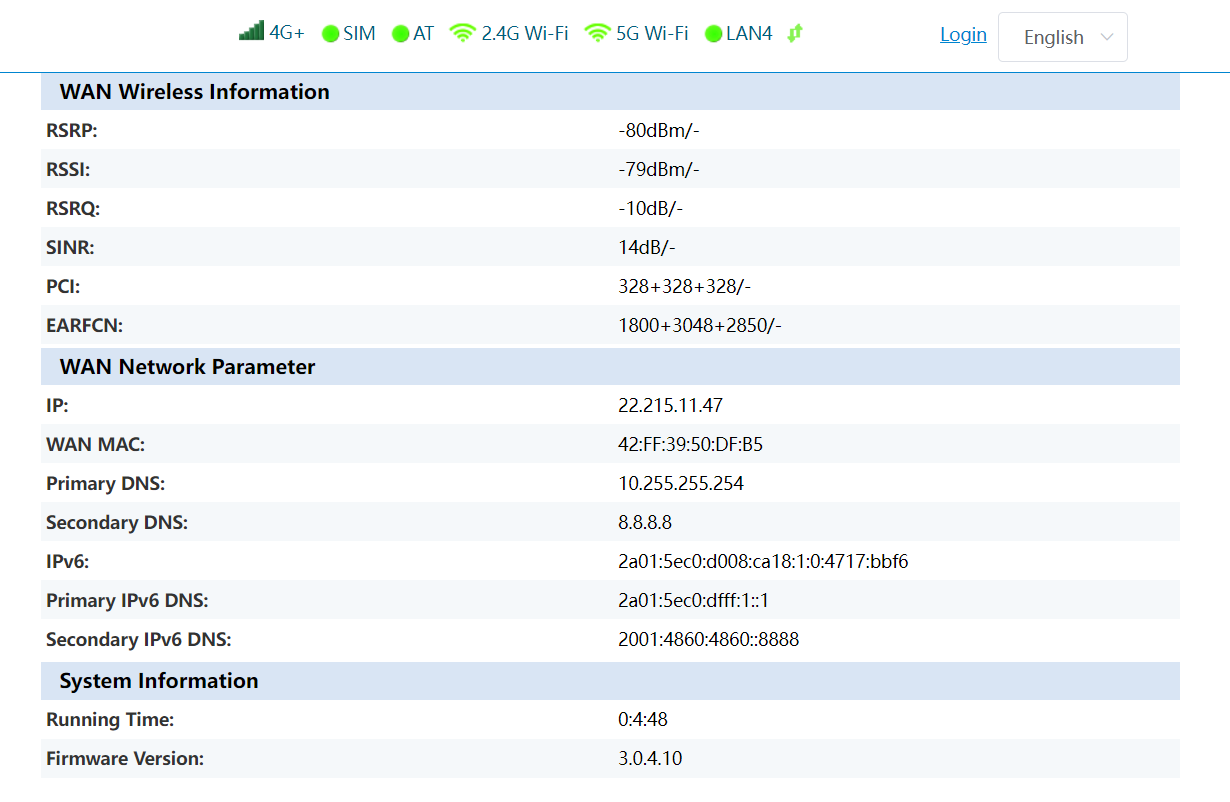The height and width of the screenshot is (802, 1230).
Task: Click the 4G+ signal strength bars icon
Action: [251, 32]
